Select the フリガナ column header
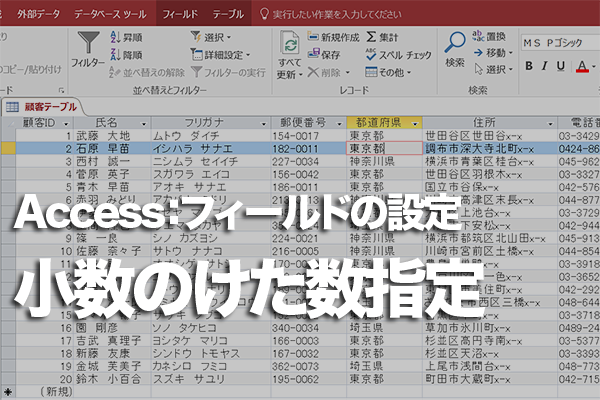The image size is (600, 400). pyautogui.click(x=211, y=123)
